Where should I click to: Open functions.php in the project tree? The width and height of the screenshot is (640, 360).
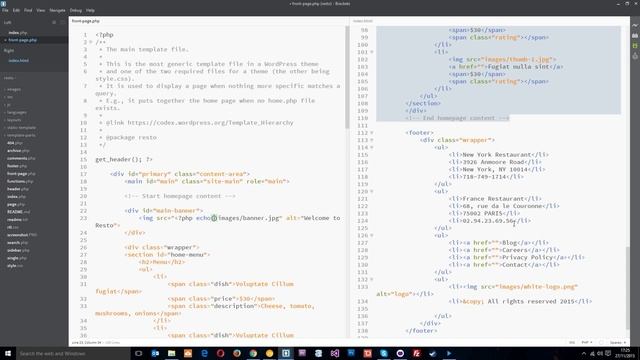20,181
